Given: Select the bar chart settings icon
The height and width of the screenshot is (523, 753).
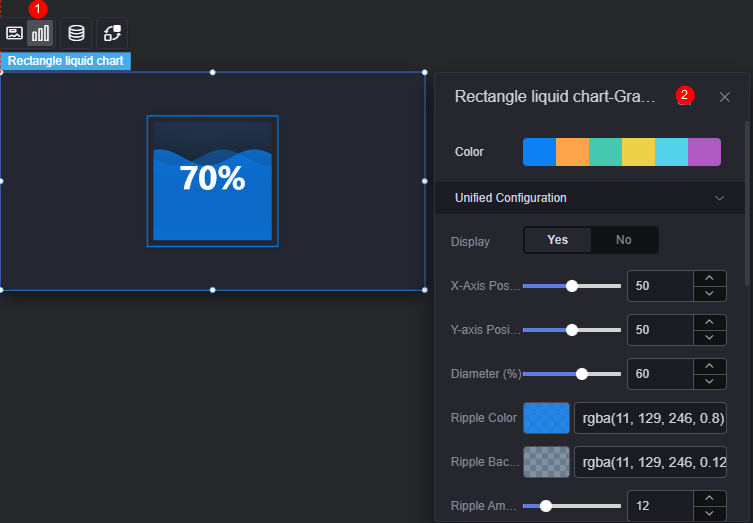Looking at the screenshot, I should 40,33.
